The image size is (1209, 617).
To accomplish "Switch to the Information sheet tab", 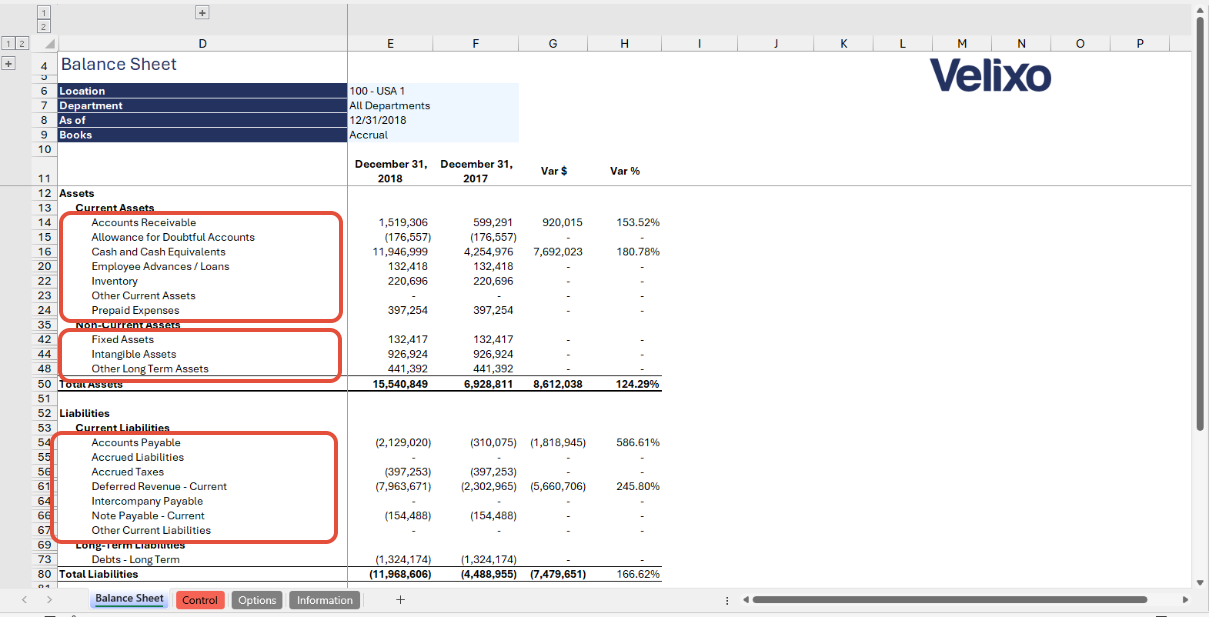I will click(x=325, y=600).
